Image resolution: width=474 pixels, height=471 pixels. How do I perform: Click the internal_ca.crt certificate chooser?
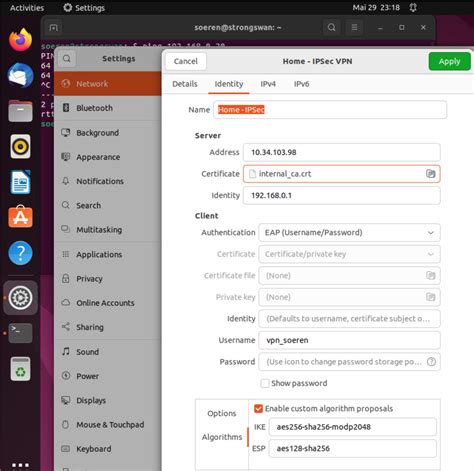[x=342, y=174]
